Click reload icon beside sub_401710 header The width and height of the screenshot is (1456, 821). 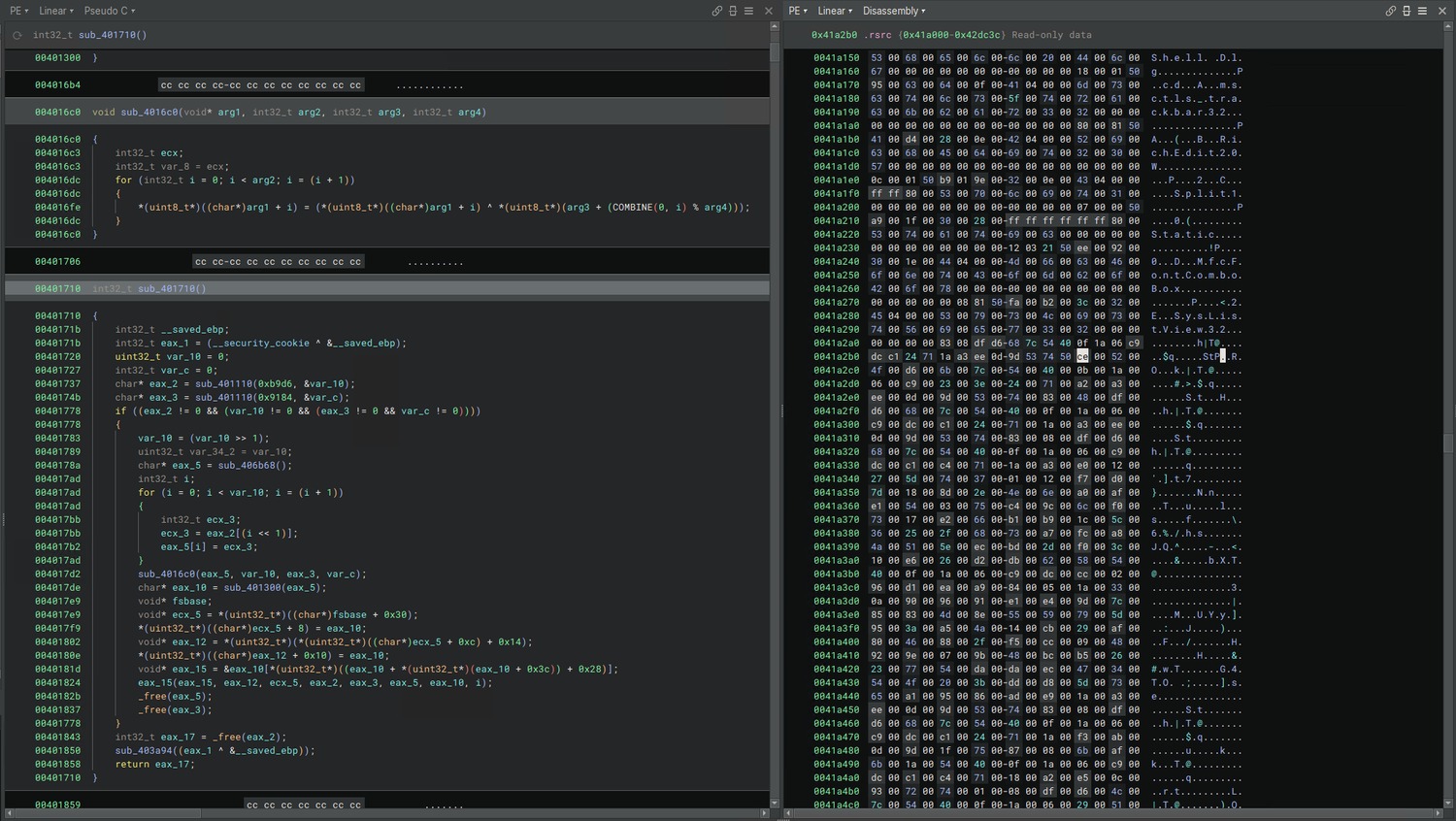pyautogui.click(x=17, y=34)
